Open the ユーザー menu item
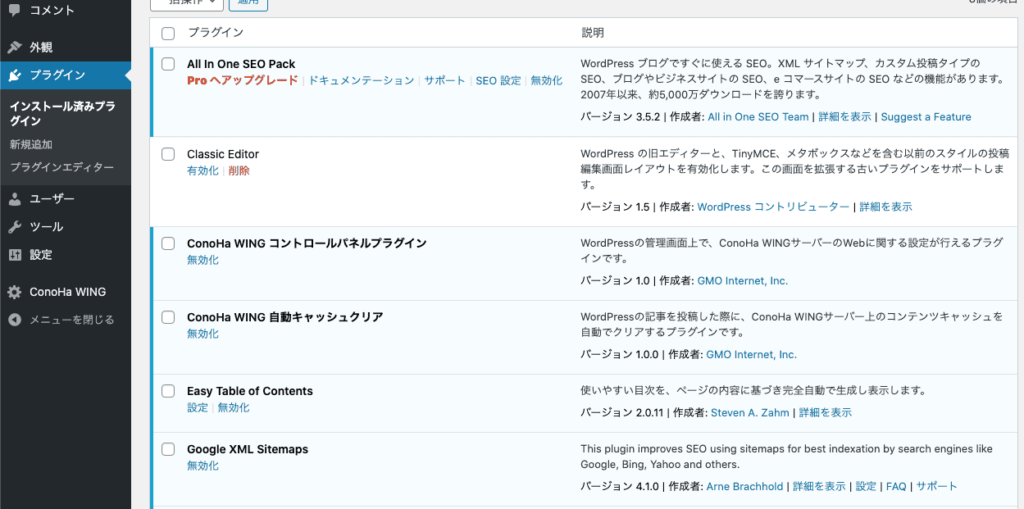The image size is (1024, 509). 52,199
